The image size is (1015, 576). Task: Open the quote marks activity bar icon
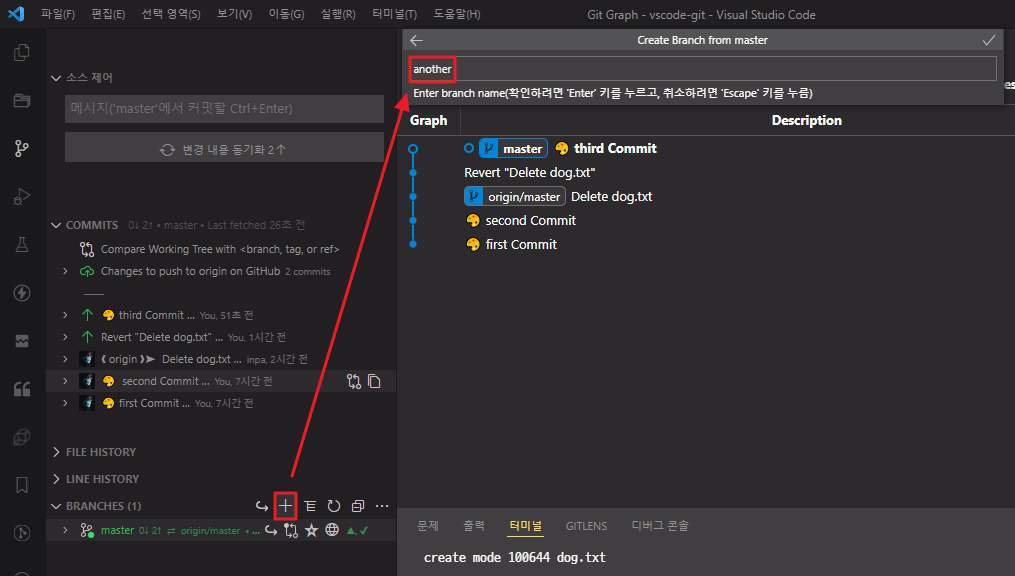pyautogui.click(x=22, y=389)
